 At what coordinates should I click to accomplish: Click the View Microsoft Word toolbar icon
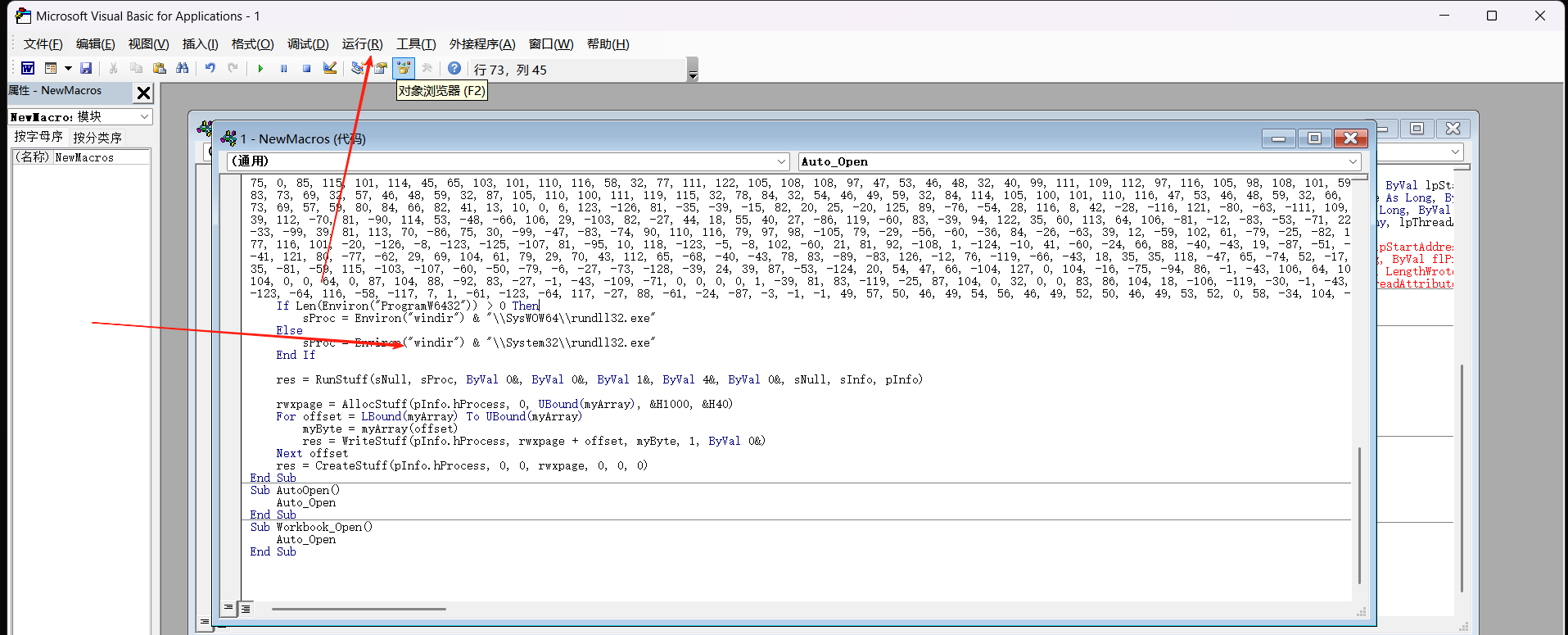(x=28, y=69)
